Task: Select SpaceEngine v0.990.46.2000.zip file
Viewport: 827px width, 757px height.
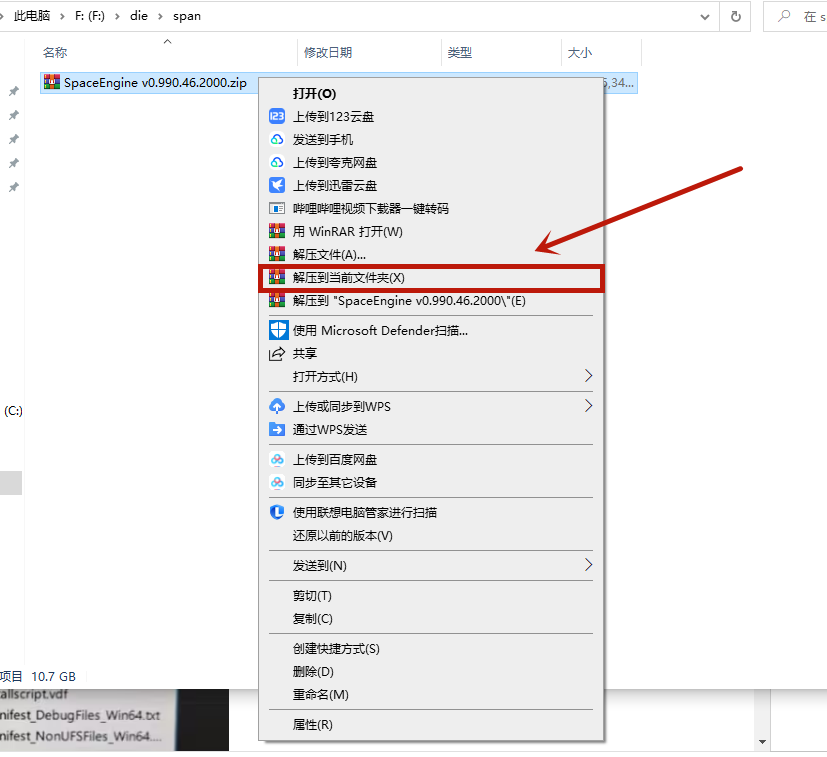Action: (155, 83)
